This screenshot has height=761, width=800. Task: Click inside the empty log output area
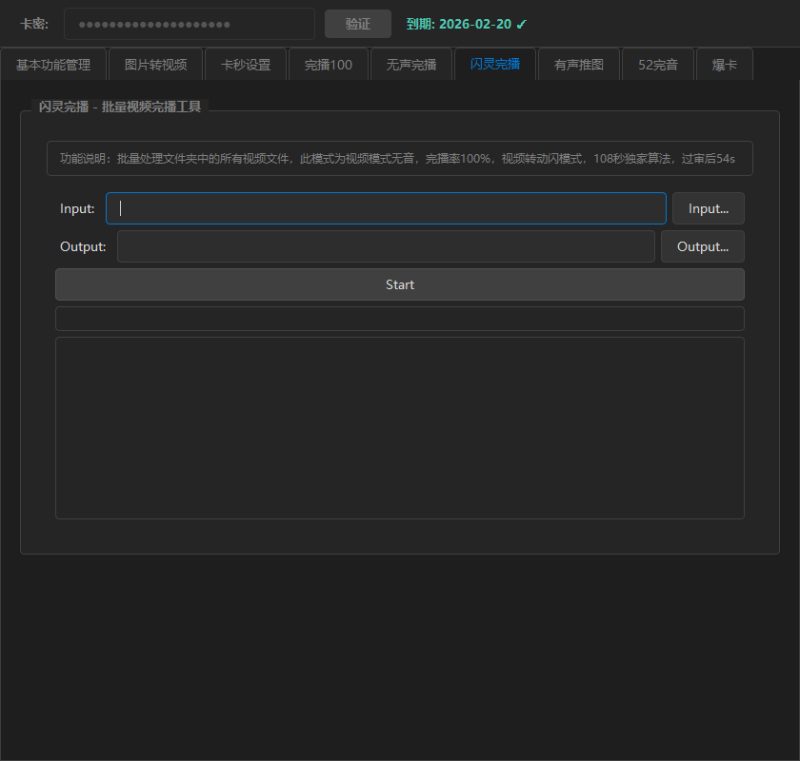(x=399, y=428)
